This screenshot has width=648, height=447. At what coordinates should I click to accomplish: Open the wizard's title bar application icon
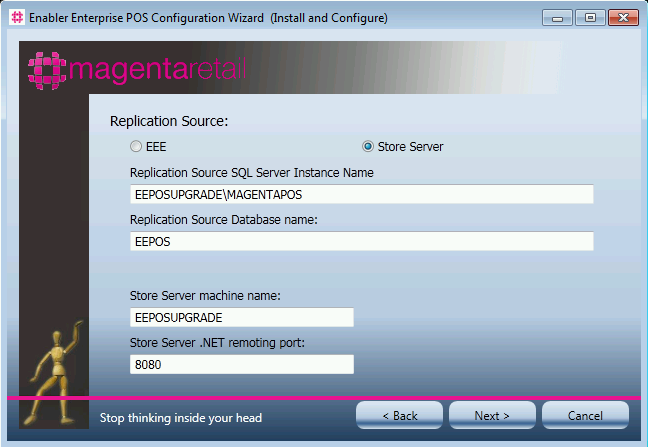tap(17, 17)
